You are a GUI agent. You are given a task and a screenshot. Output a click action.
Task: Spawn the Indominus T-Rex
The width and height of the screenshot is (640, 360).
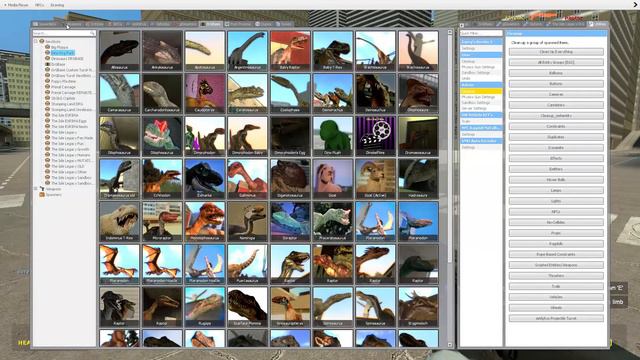tap(119, 221)
